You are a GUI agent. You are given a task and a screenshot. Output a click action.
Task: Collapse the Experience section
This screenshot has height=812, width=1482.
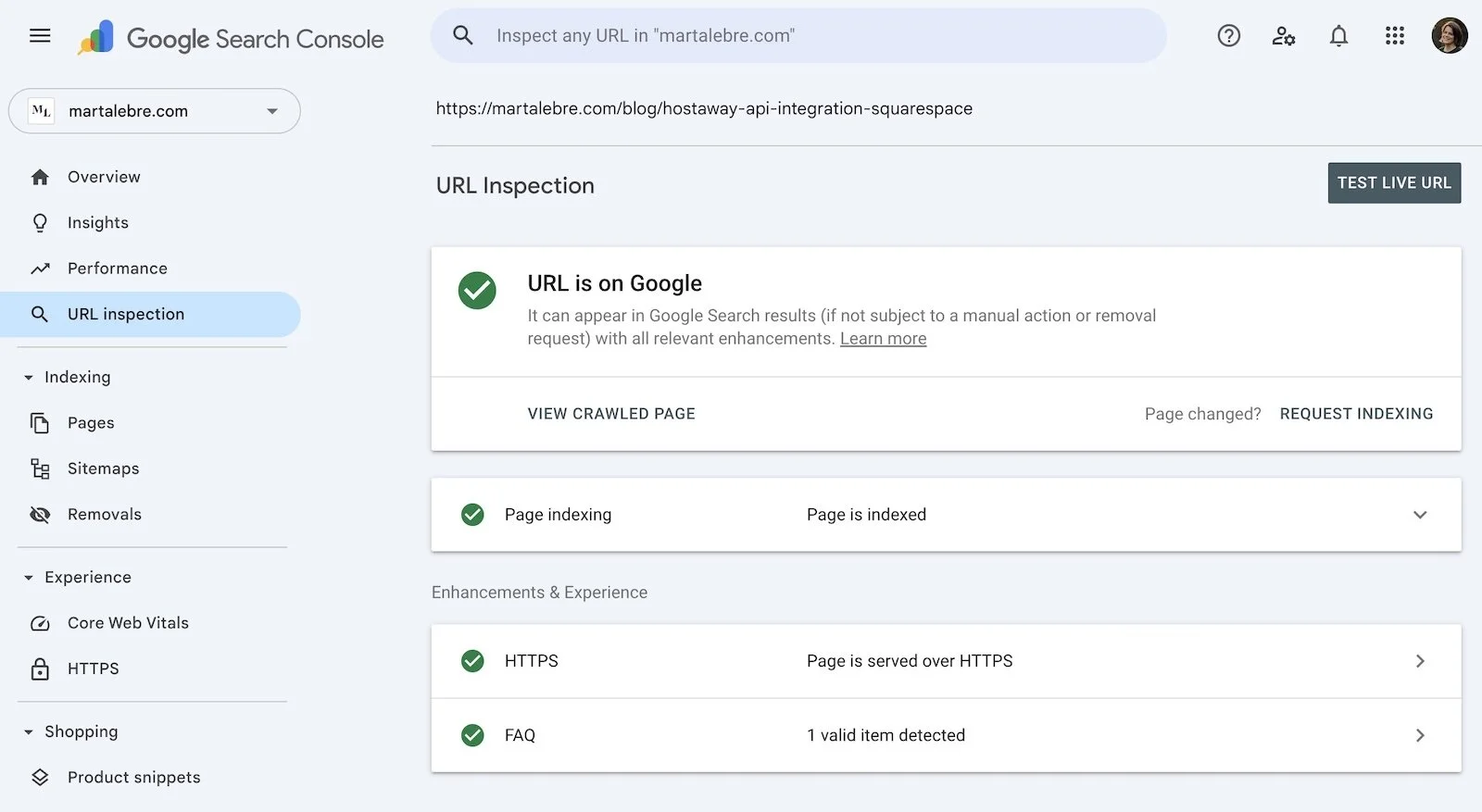click(28, 578)
